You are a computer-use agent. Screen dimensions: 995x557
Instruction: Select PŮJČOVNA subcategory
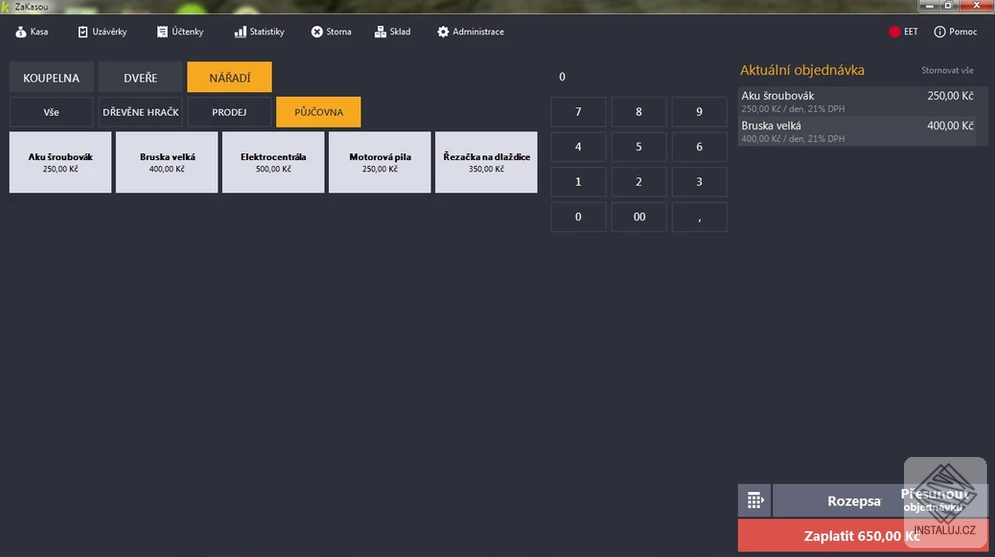tap(319, 112)
